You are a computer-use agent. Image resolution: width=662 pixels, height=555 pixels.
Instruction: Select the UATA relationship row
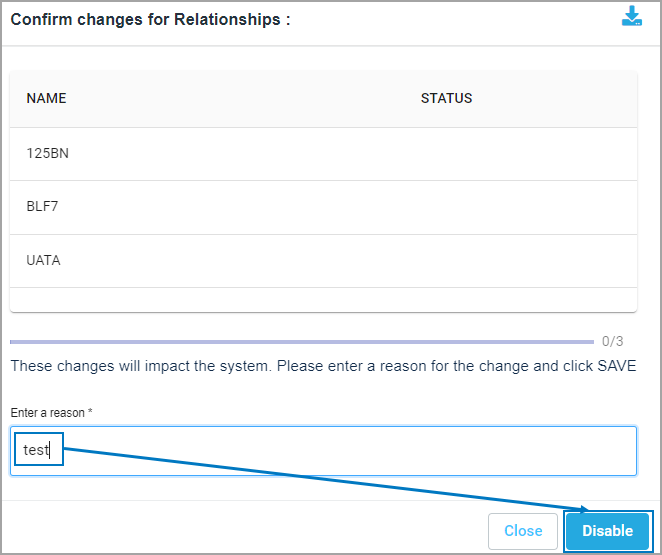[44, 260]
